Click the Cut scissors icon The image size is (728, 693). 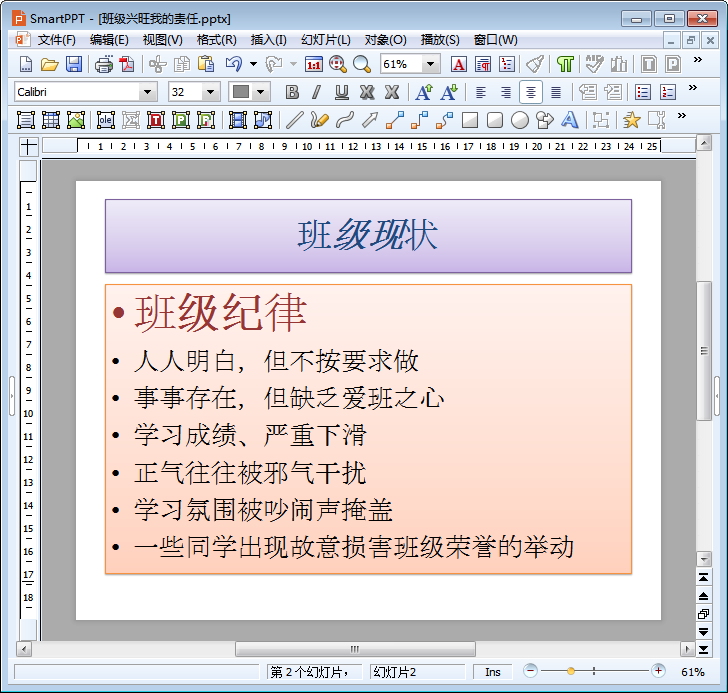(x=157, y=64)
